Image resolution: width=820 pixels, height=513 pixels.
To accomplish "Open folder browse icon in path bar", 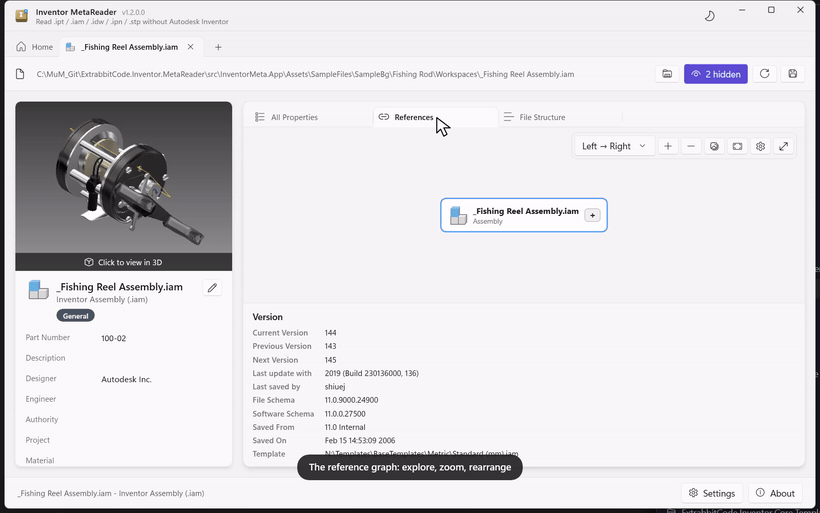I will (667, 74).
